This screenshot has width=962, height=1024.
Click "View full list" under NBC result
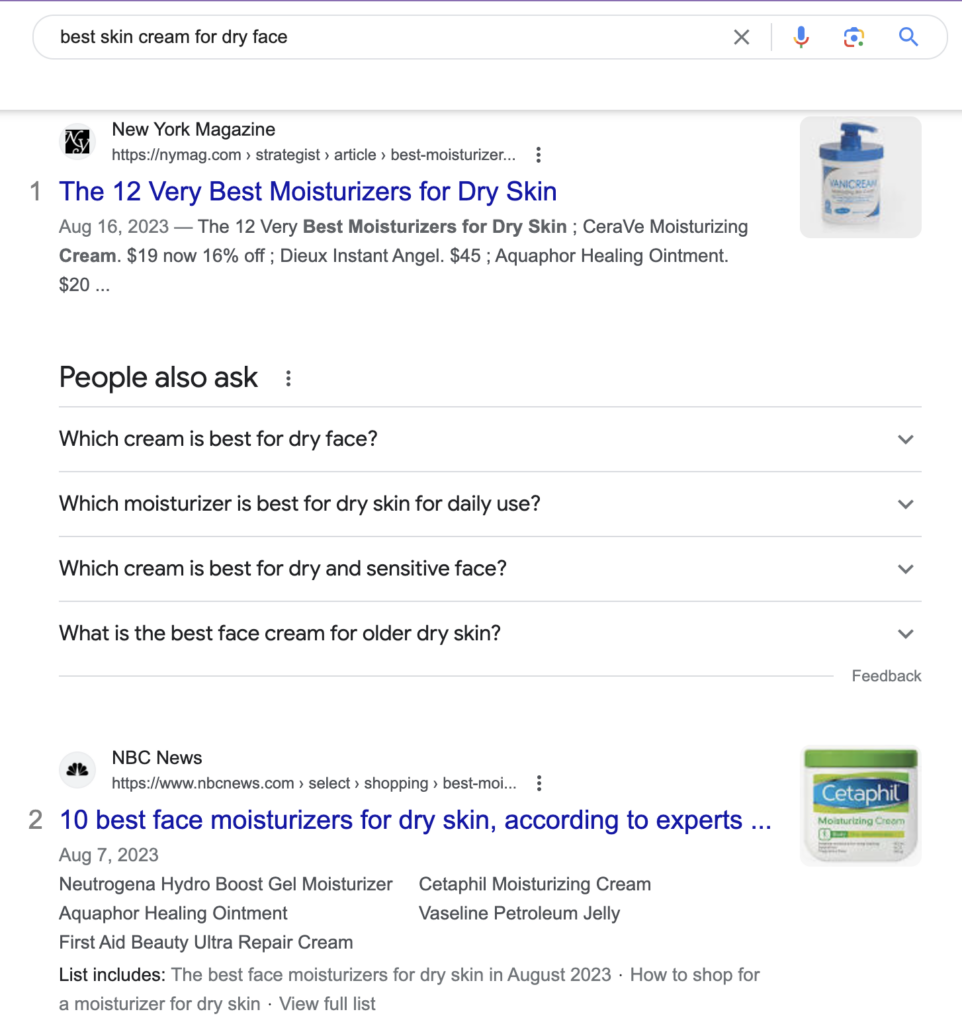click(327, 1004)
